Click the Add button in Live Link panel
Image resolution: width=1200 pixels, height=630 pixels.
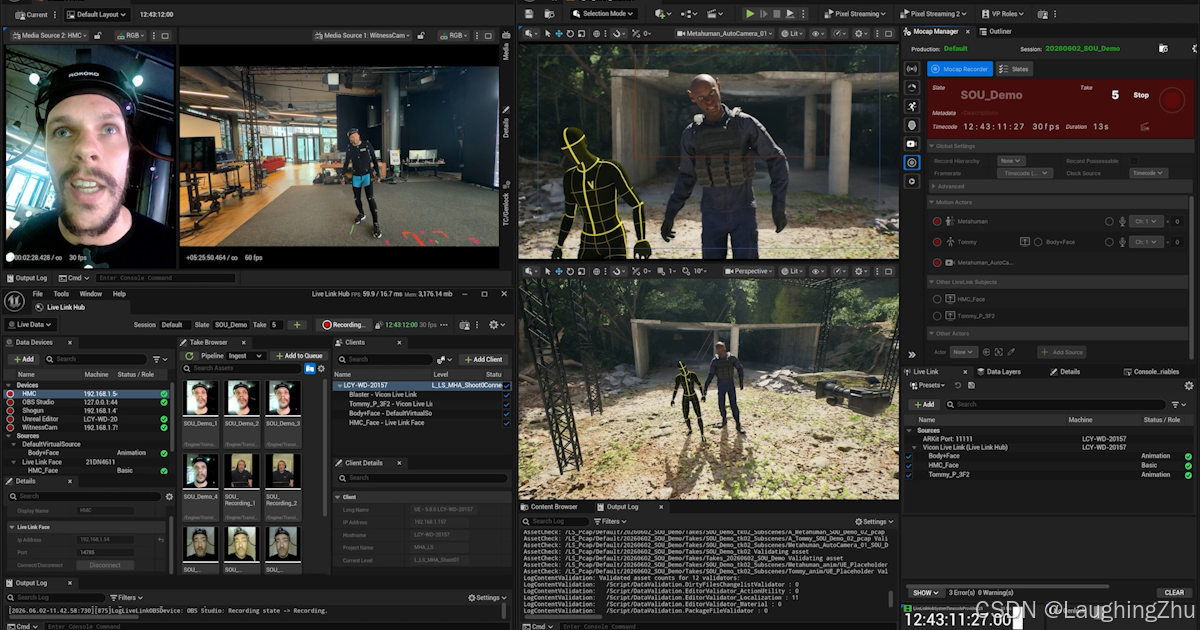[924, 404]
